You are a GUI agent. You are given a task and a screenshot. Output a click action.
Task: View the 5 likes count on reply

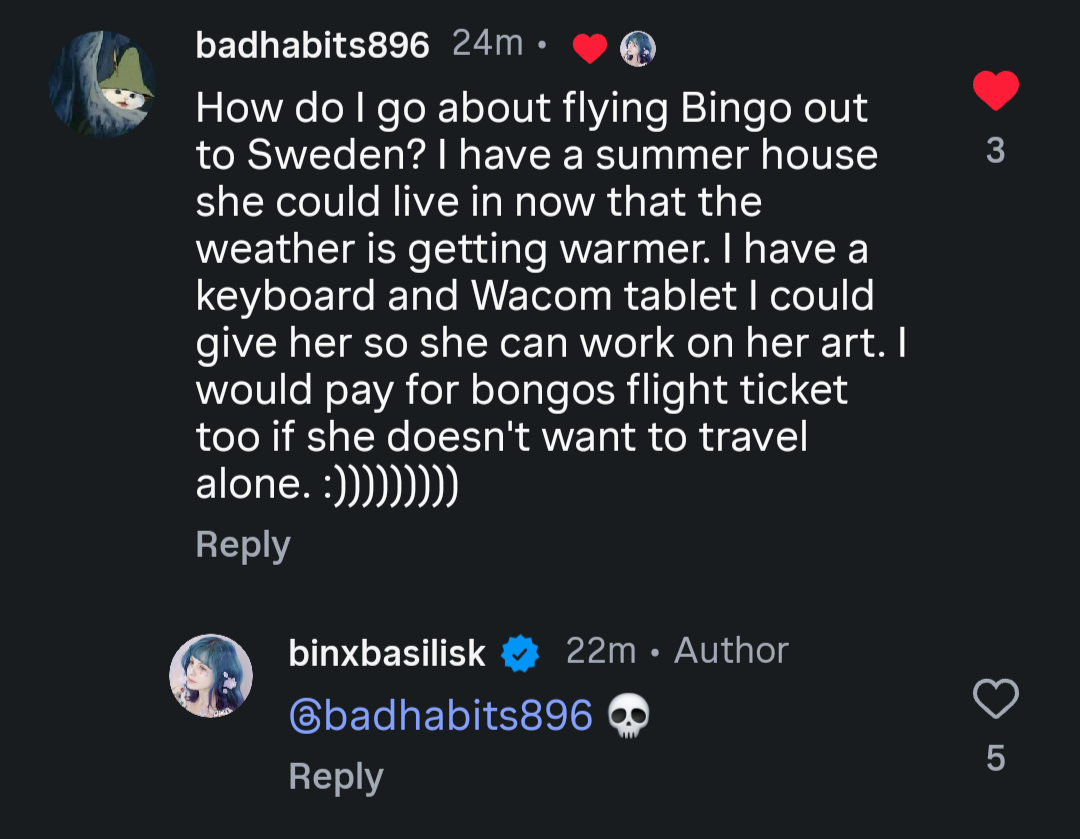click(x=995, y=758)
